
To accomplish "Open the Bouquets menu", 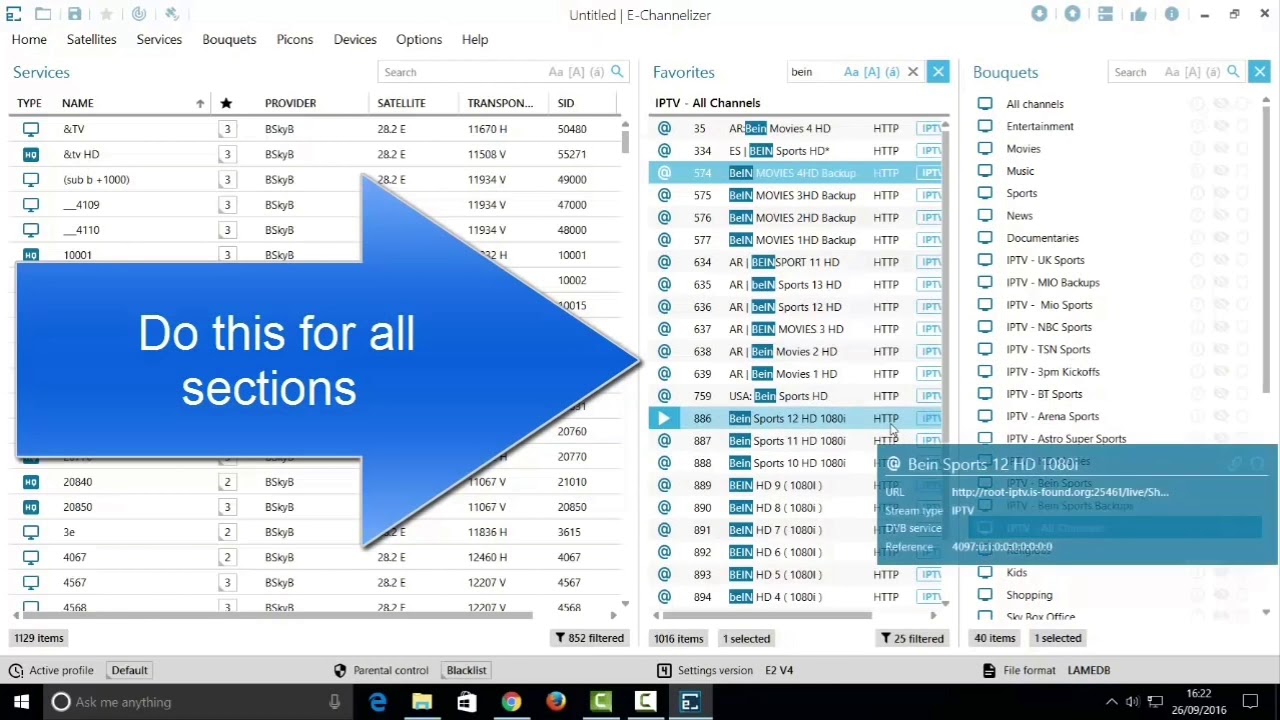I will [x=229, y=39].
